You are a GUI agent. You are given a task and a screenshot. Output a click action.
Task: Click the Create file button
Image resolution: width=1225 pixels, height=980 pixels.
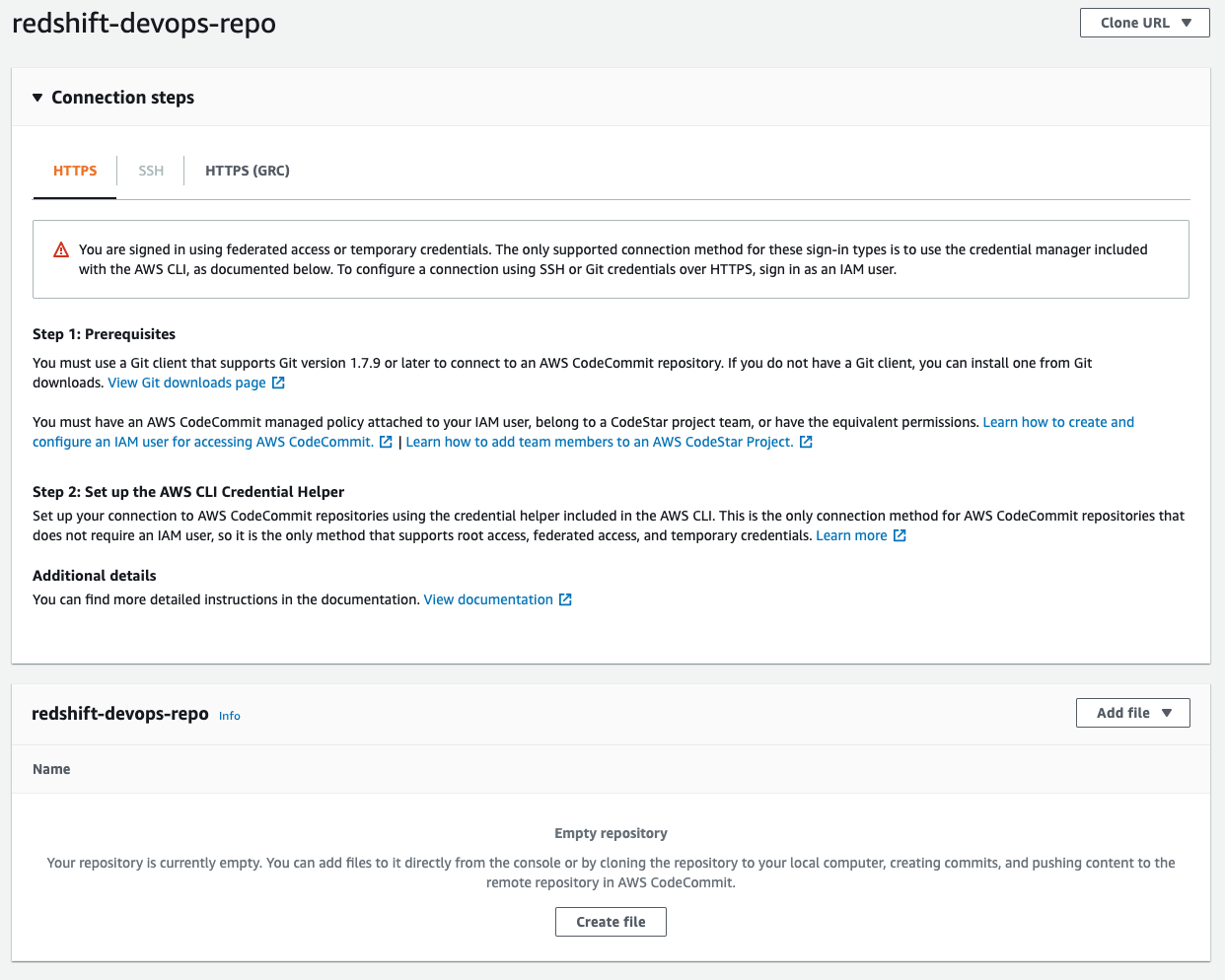(611, 922)
